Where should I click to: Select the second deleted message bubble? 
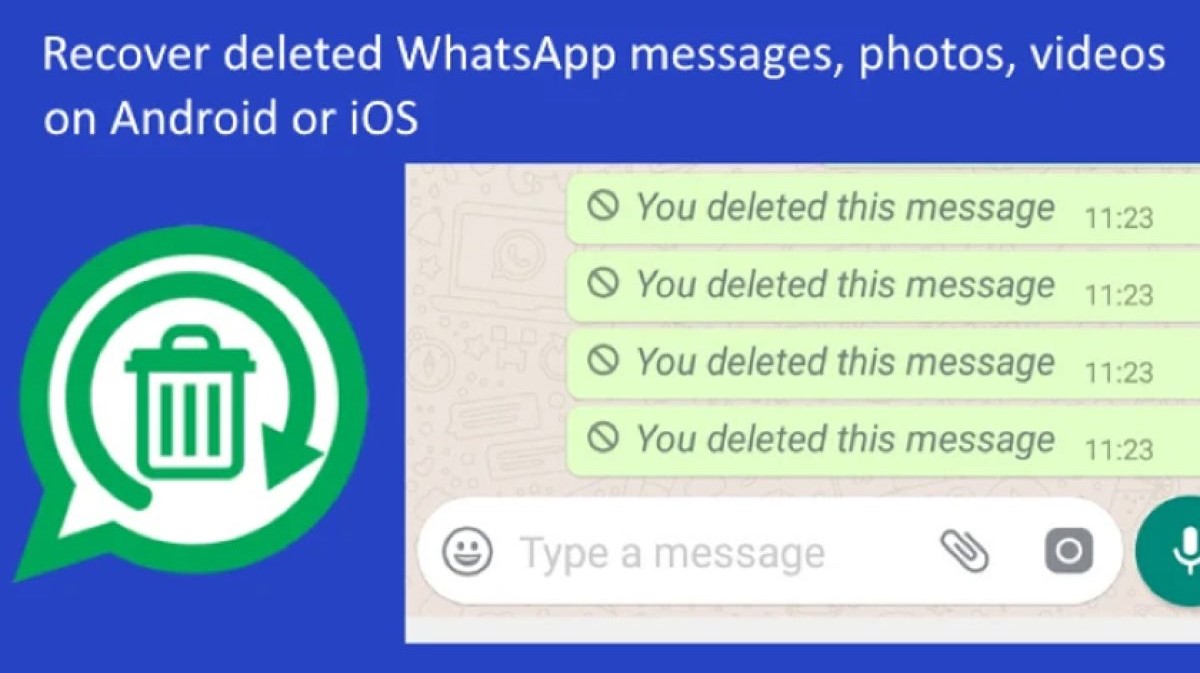coord(883,286)
